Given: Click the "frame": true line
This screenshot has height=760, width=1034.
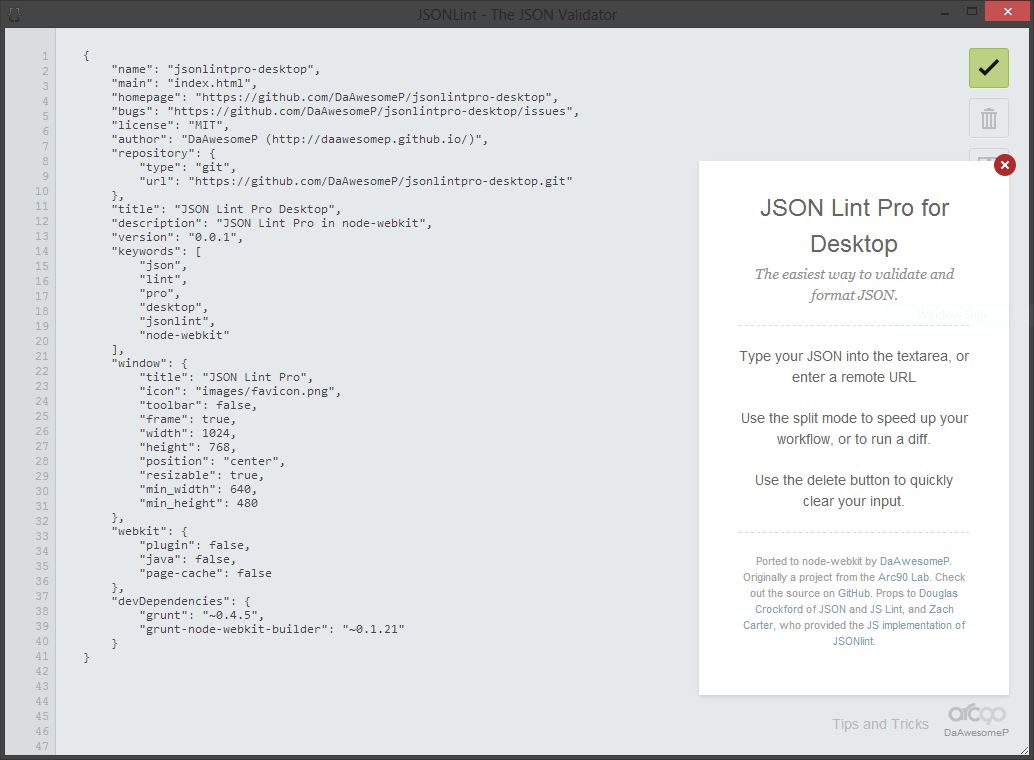Looking at the screenshot, I should tap(187, 420).
